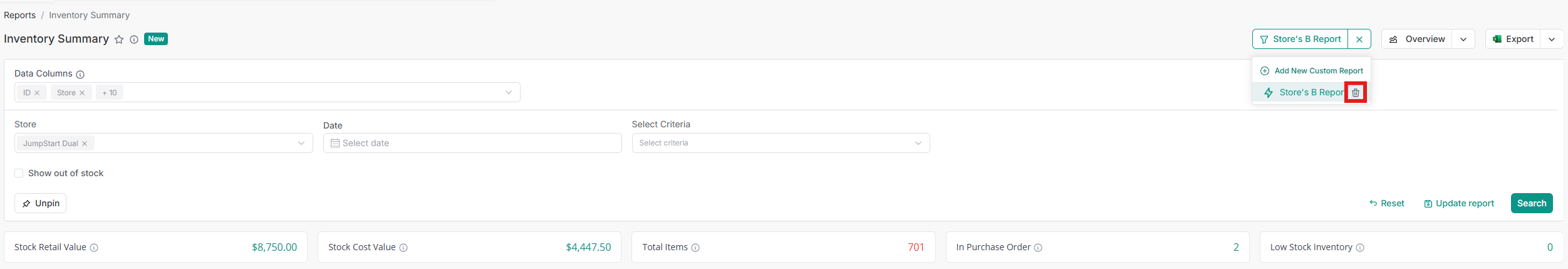
Task: Click the Select date input field
Action: pos(472,143)
